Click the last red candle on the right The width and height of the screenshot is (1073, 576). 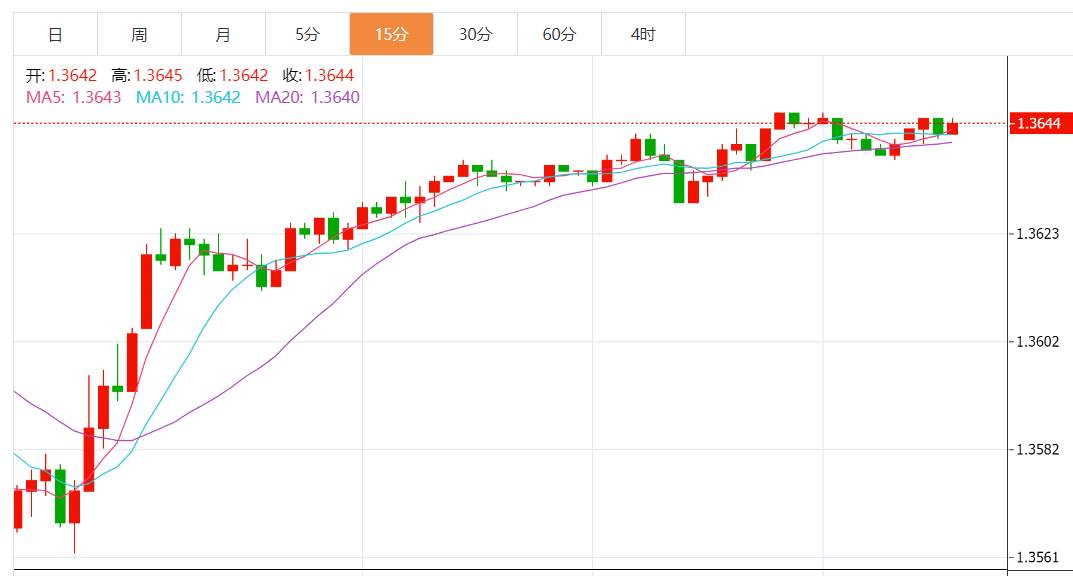[x=953, y=128]
